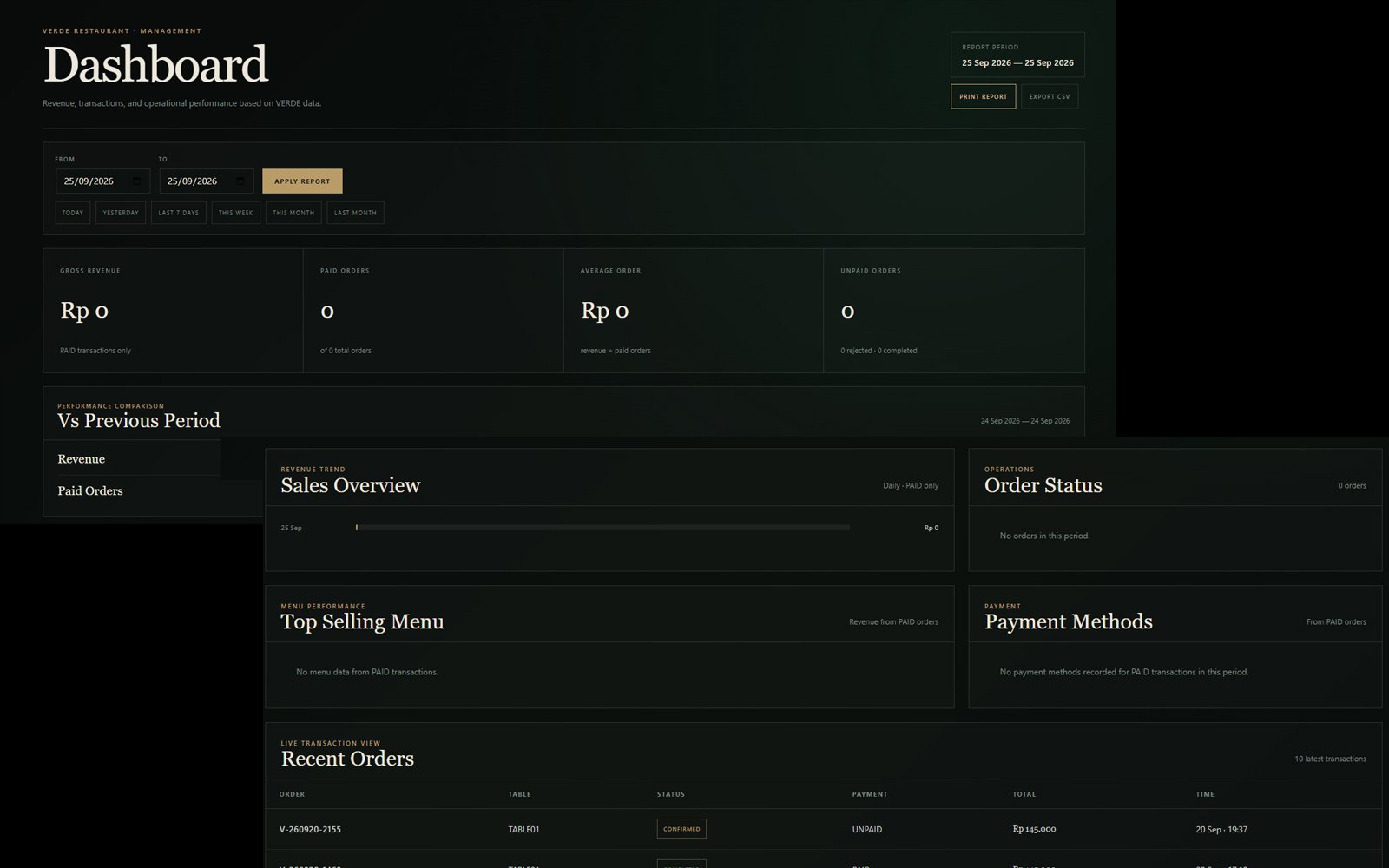Click the To date input field

207,181
